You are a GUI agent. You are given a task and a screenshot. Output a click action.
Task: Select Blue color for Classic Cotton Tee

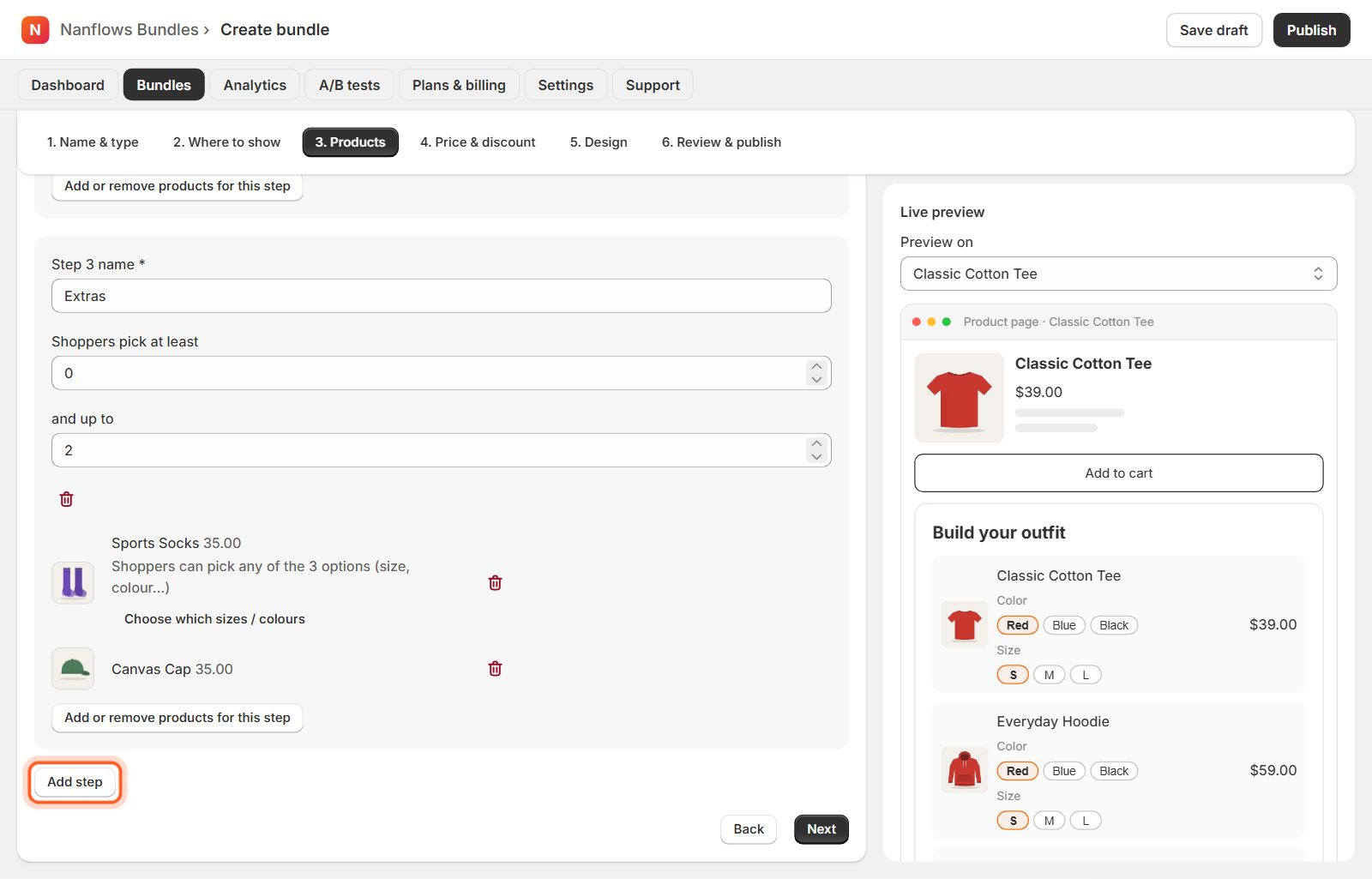click(1064, 625)
